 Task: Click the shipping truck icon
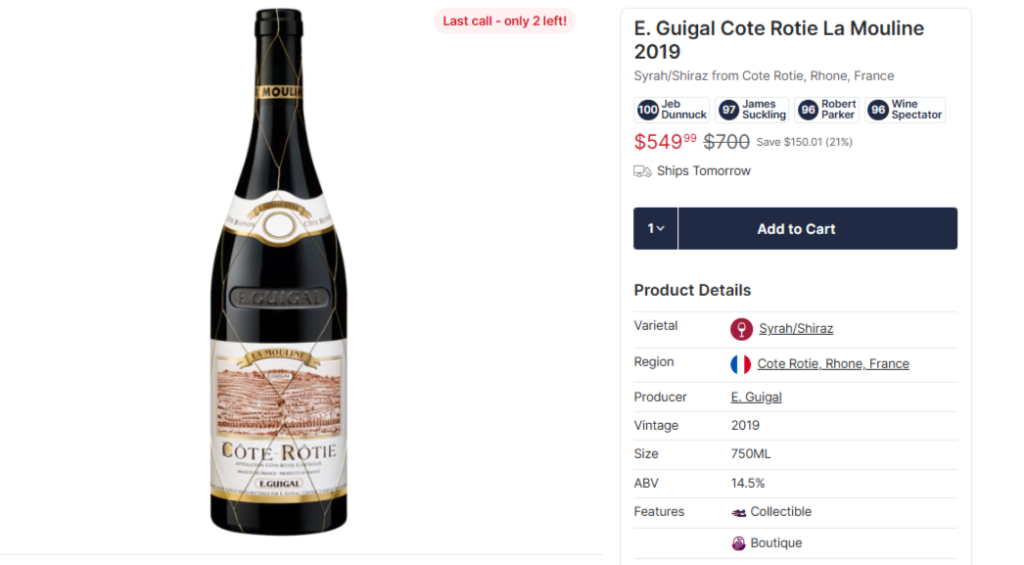coord(643,171)
